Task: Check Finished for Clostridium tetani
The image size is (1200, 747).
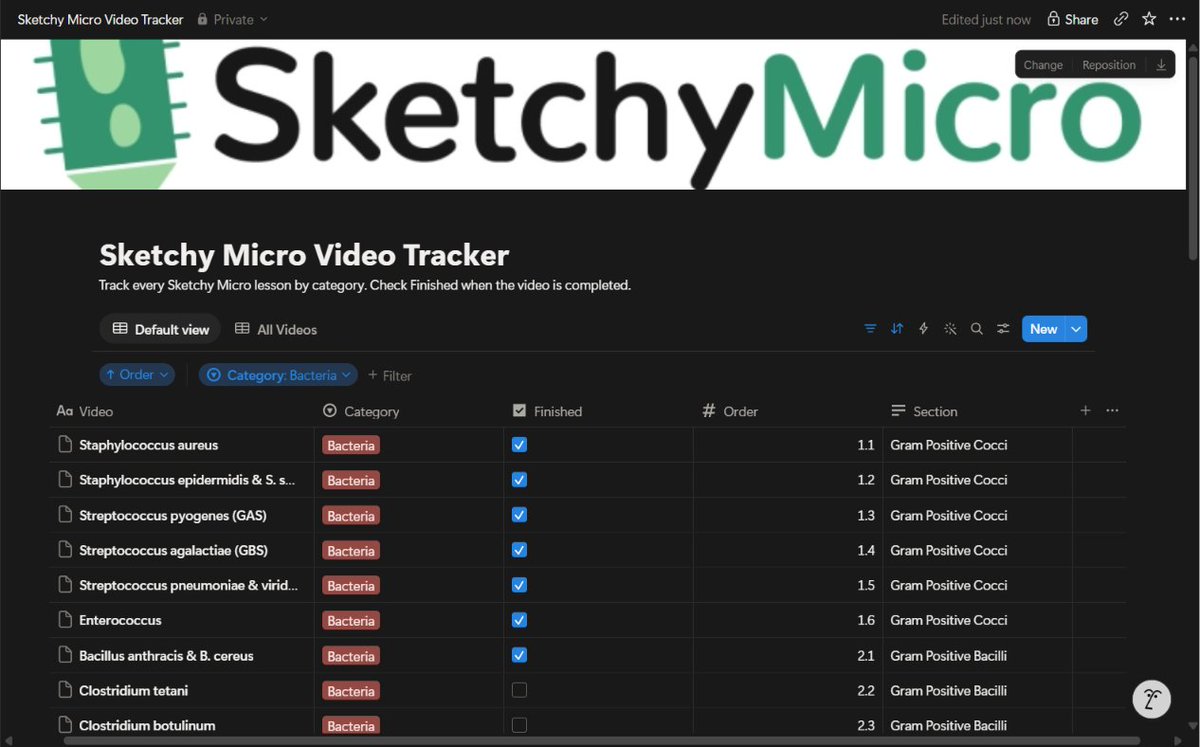Action: point(519,690)
